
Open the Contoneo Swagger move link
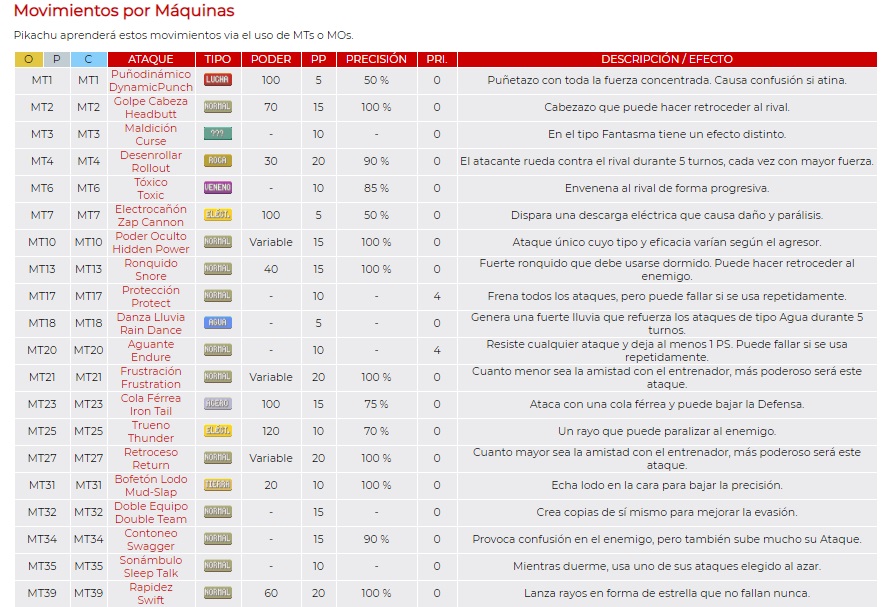tap(151, 540)
